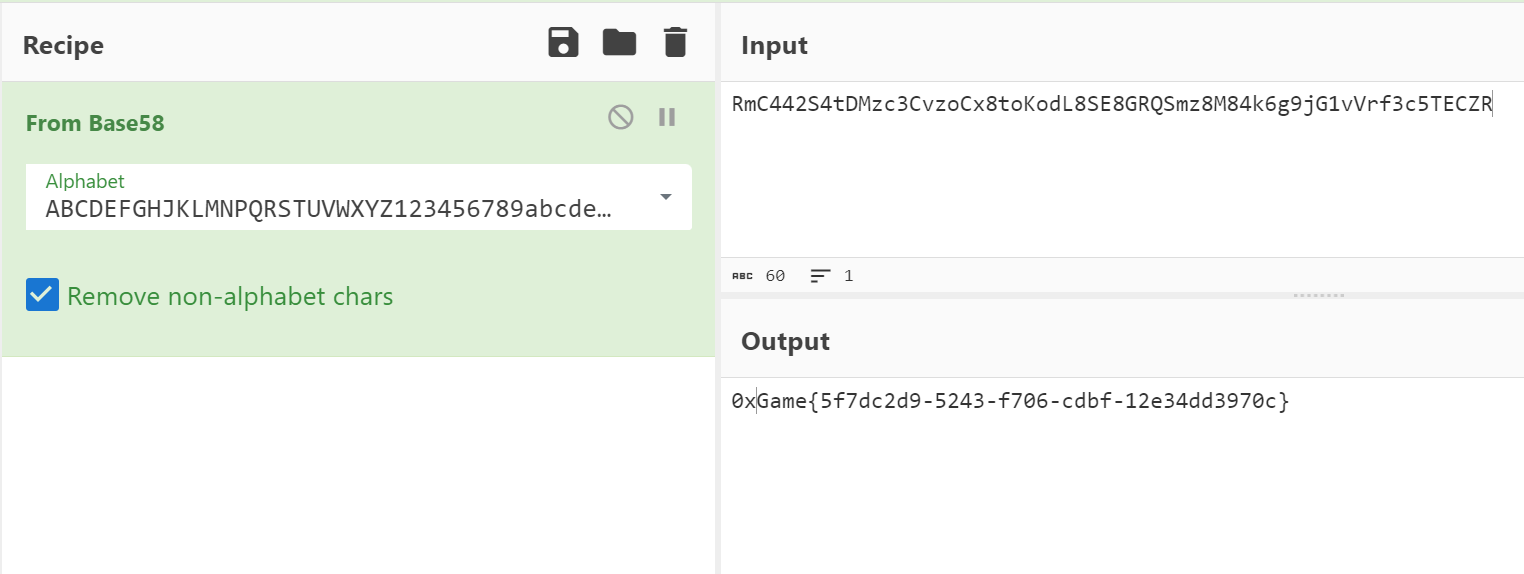Click into the Input text containing RmC442S4t

1112,104
